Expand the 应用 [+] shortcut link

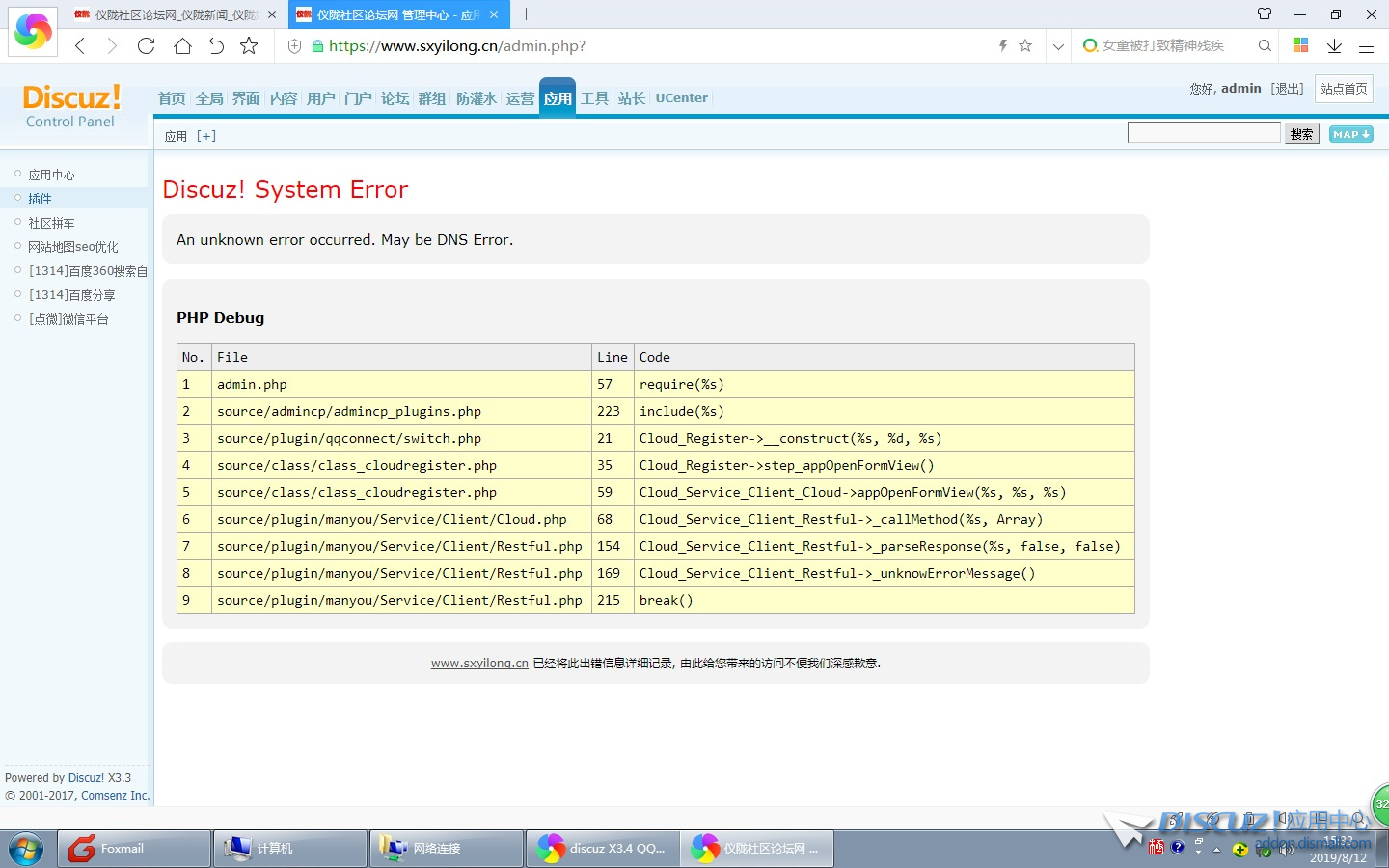(205, 136)
